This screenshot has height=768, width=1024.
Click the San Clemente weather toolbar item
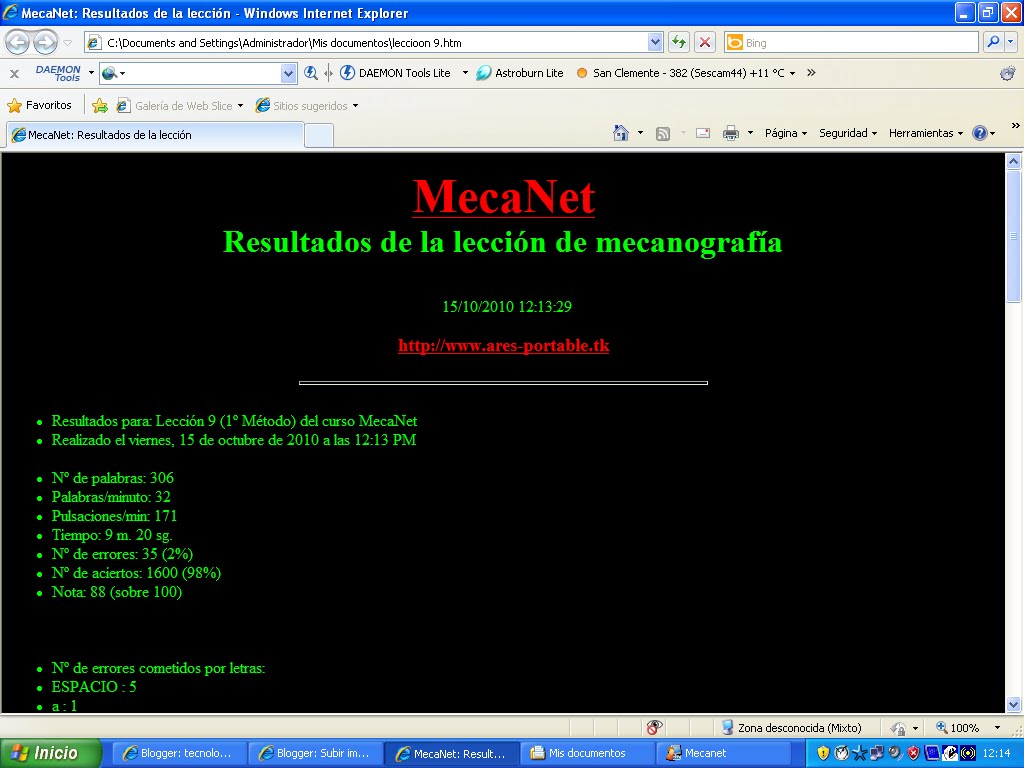(x=686, y=73)
